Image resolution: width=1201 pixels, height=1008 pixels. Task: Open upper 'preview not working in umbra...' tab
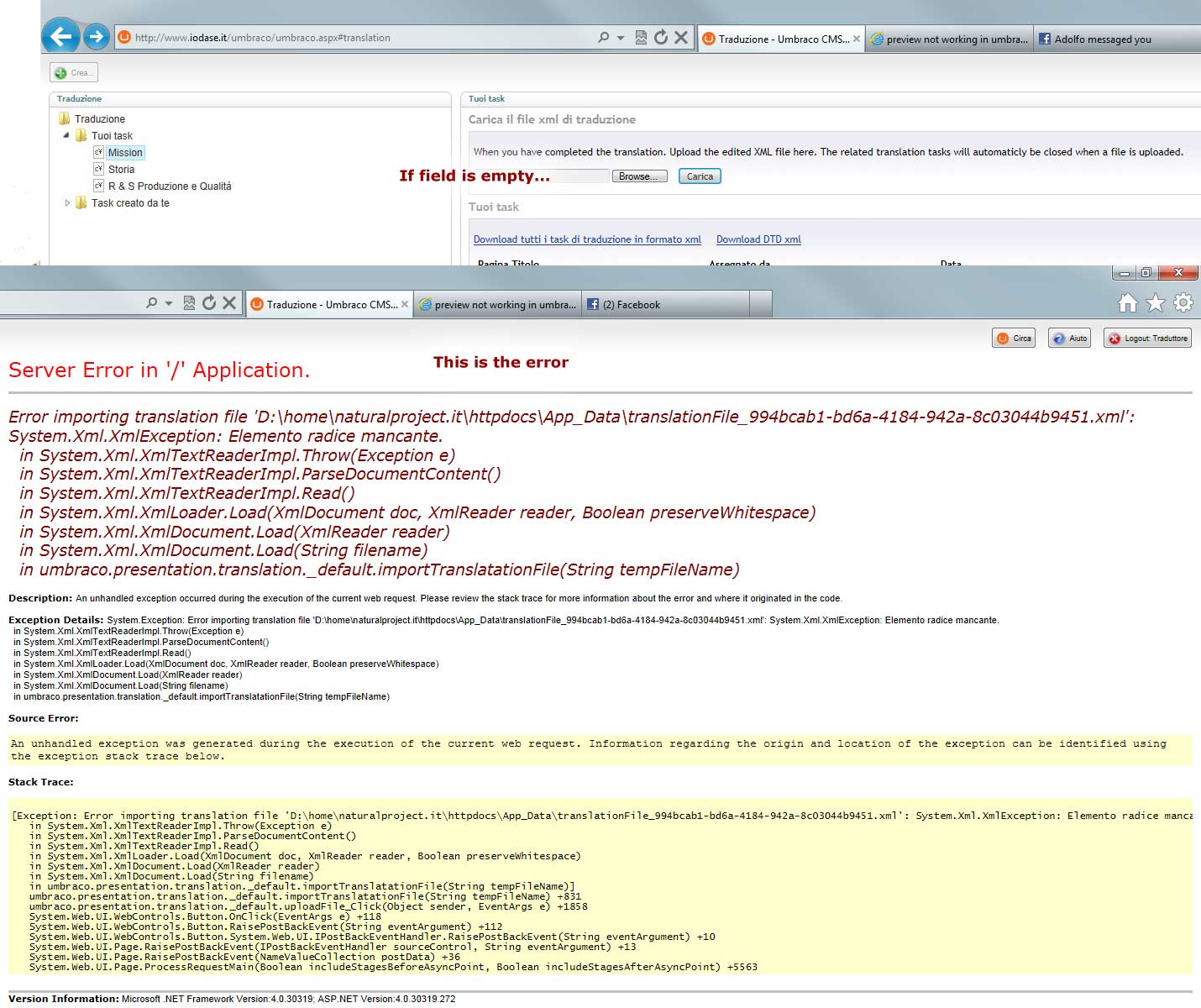pos(949,39)
